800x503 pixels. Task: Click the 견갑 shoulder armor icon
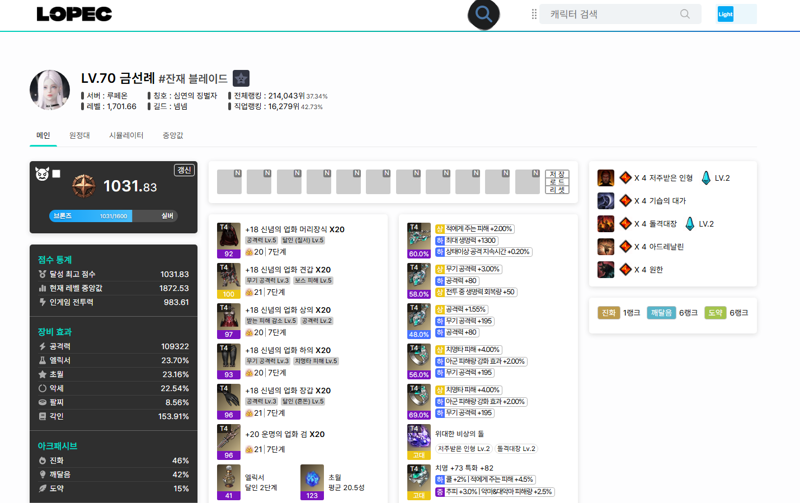(229, 281)
